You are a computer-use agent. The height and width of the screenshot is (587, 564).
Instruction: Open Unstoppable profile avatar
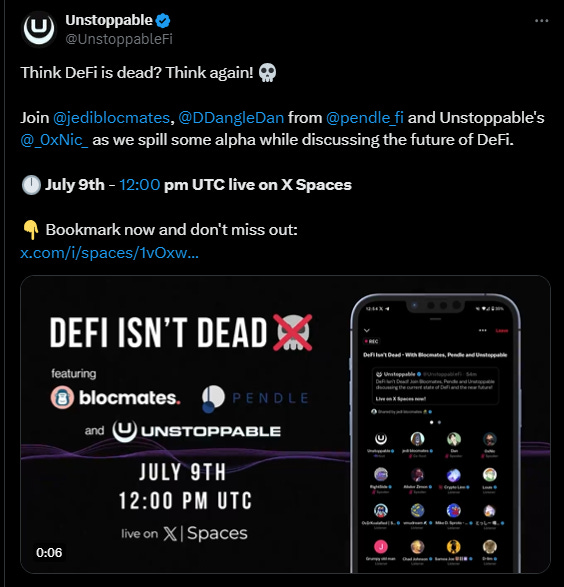tap(39, 29)
